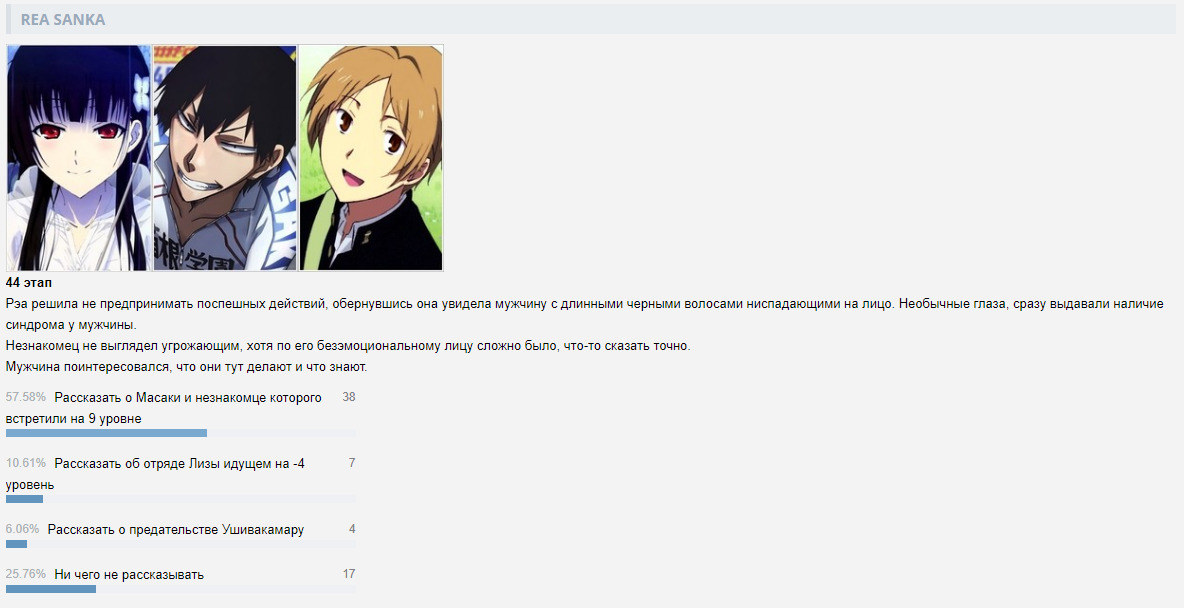Viewport: 1184px width, 608px height.
Task: Vote for 'Рассказать о предательстве Ушивакамару' option
Action: point(176,529)
